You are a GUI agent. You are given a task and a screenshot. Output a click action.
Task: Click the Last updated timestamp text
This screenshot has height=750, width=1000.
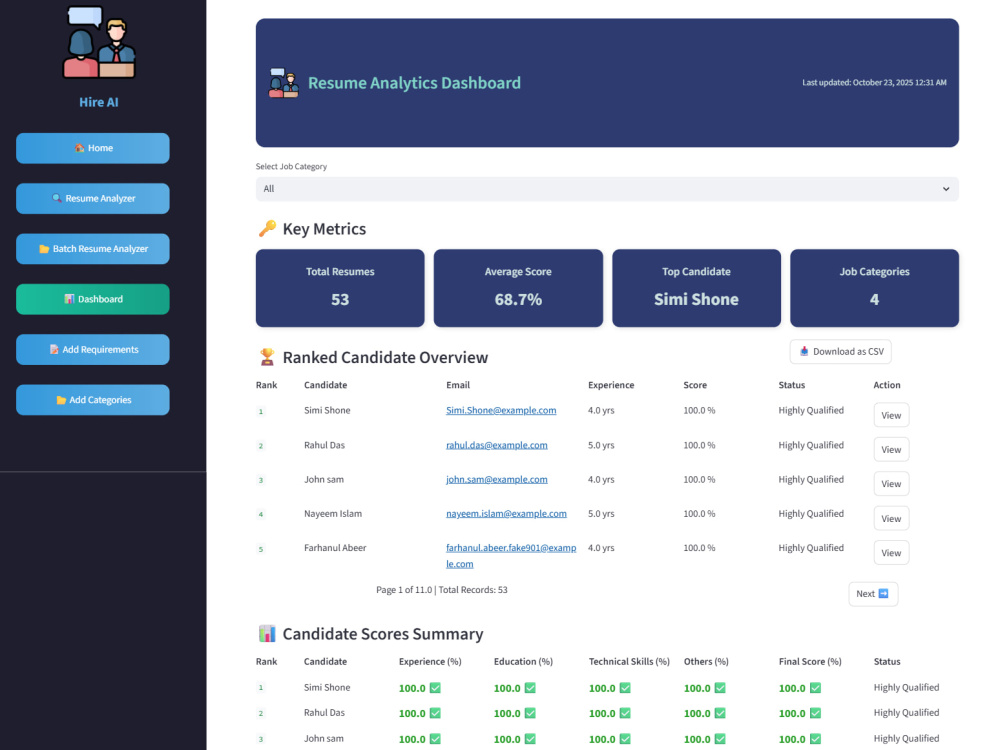tap(874, 82)
